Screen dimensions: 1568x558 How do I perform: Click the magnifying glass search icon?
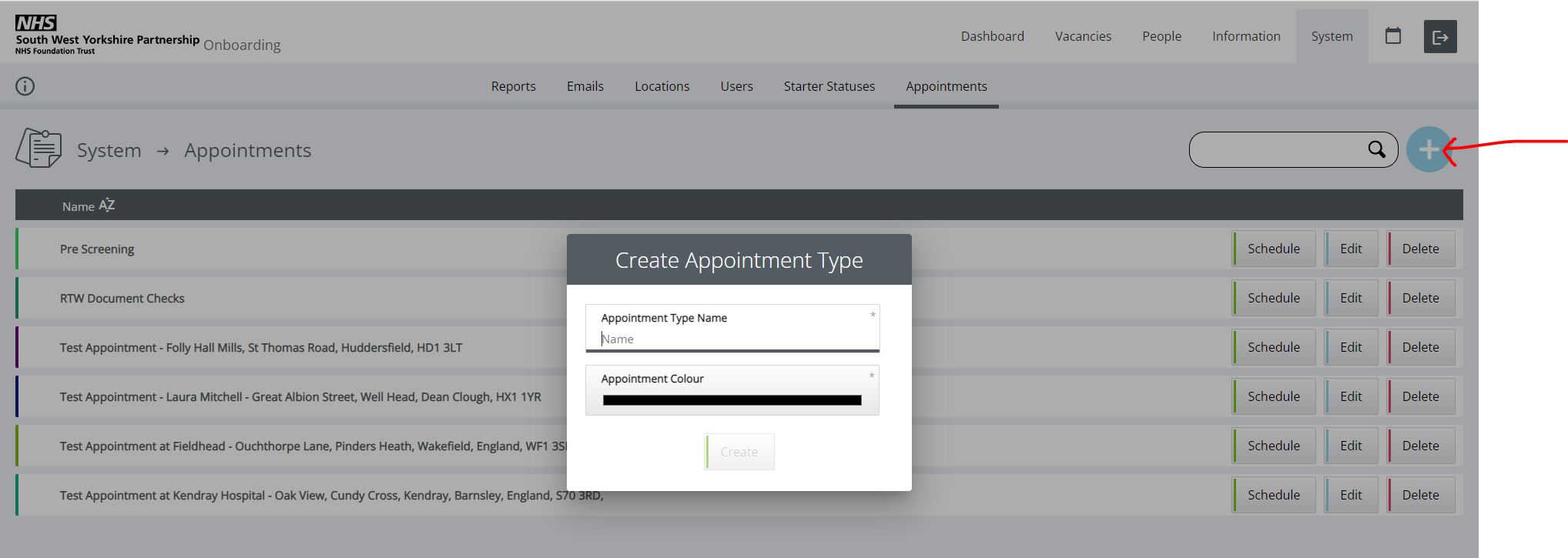click(x=1376, y=149)
